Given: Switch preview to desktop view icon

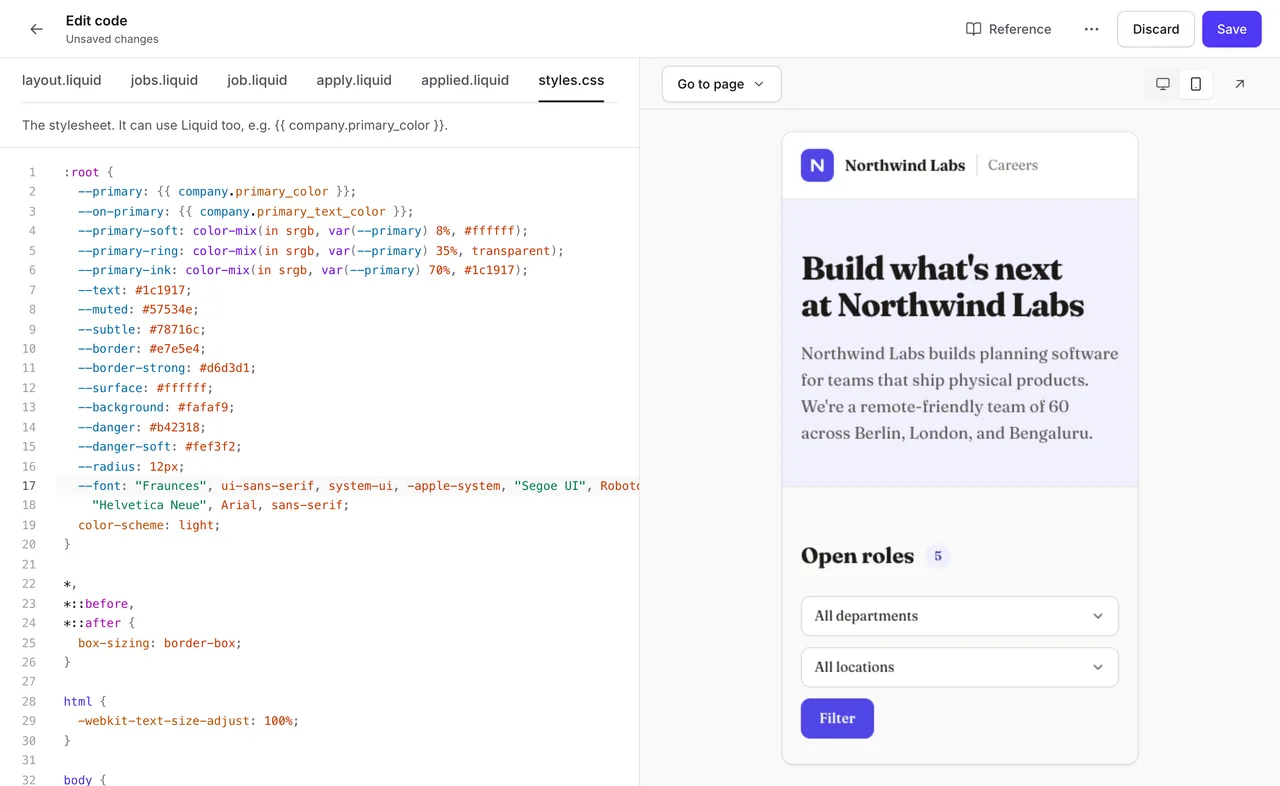Looking at the screenshot, I should [1162, 84].
